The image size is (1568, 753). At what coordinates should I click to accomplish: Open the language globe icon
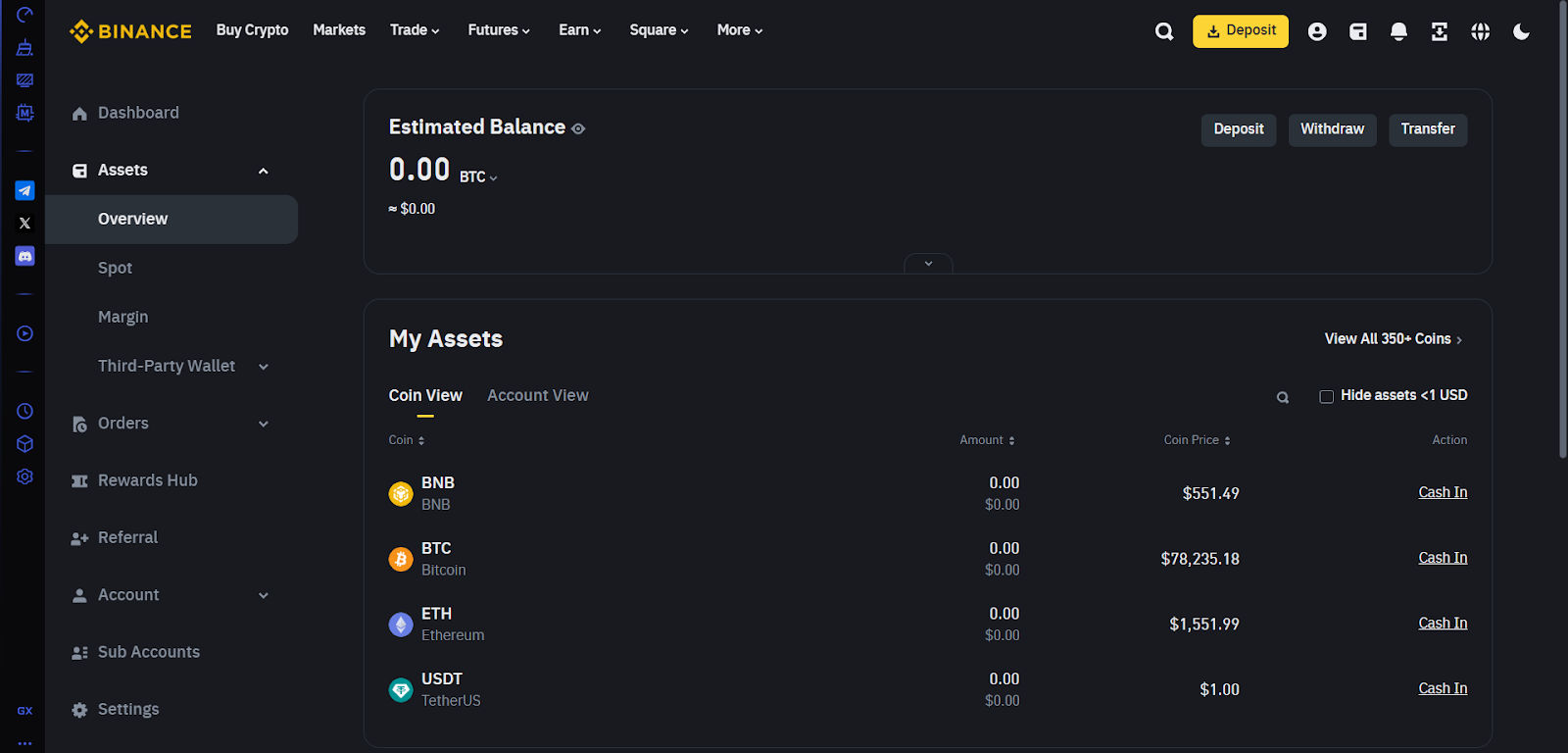click(x=1481, y=31)
